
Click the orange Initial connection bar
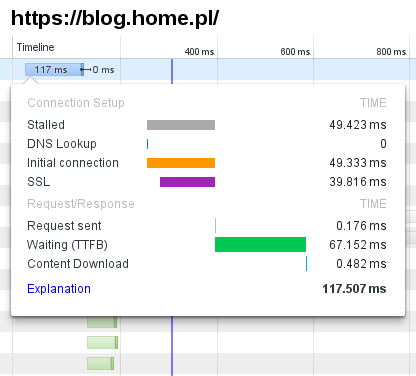click(181, 163)
